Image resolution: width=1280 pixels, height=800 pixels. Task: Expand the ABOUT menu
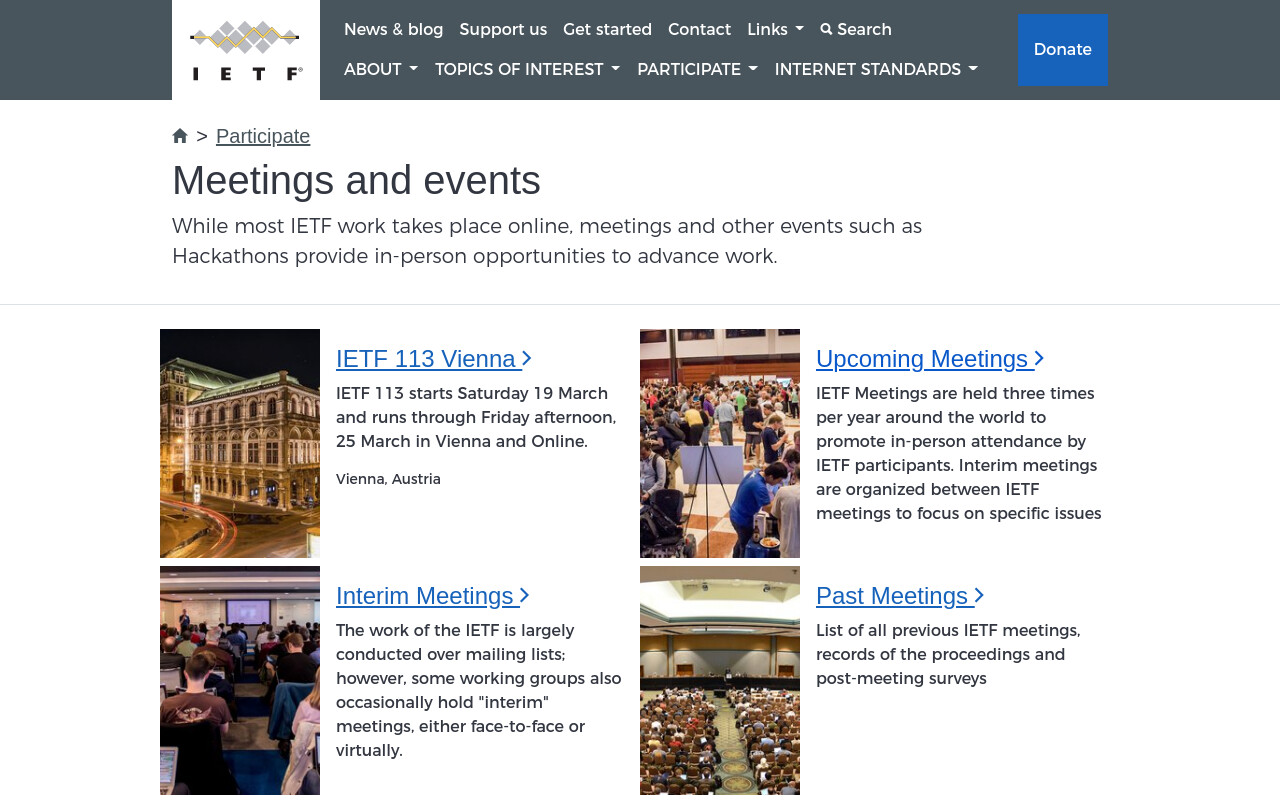381,70
